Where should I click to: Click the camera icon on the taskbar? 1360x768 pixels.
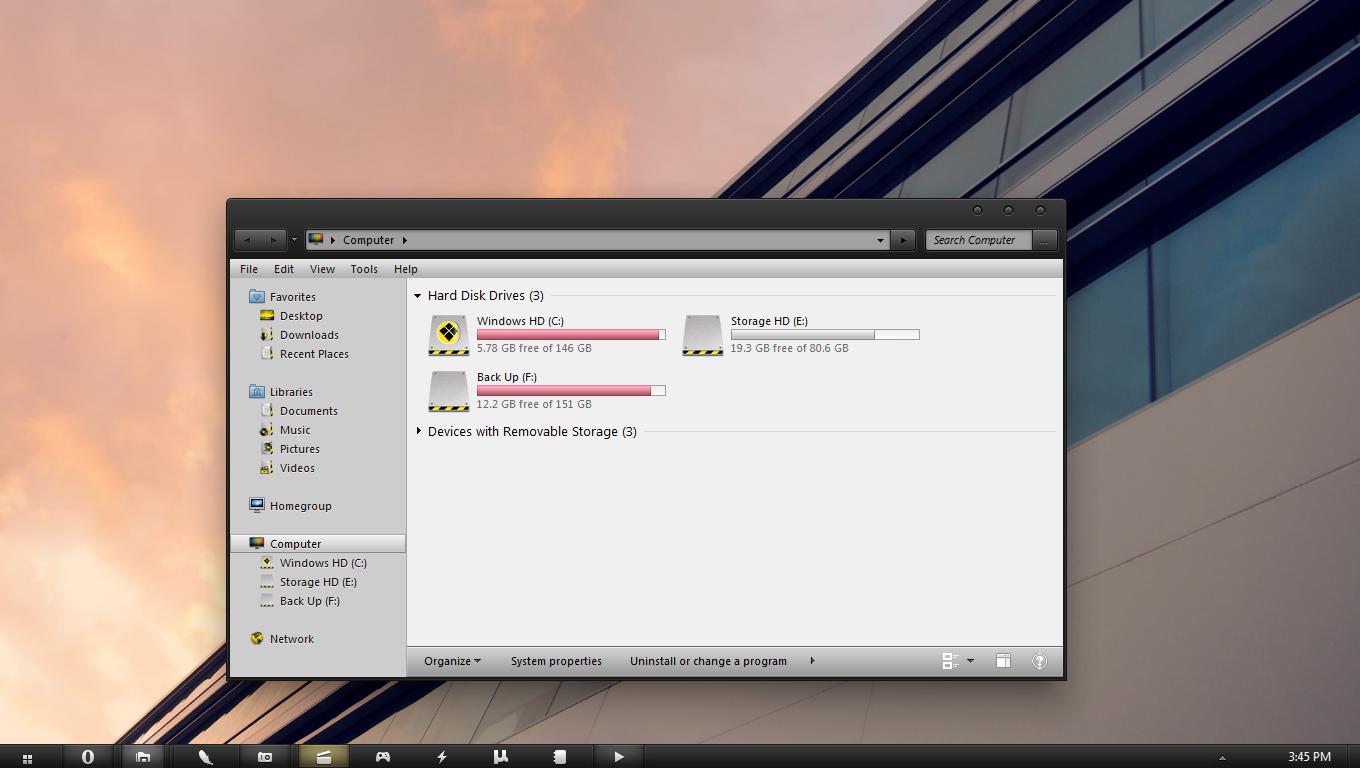tap(265, 757)
